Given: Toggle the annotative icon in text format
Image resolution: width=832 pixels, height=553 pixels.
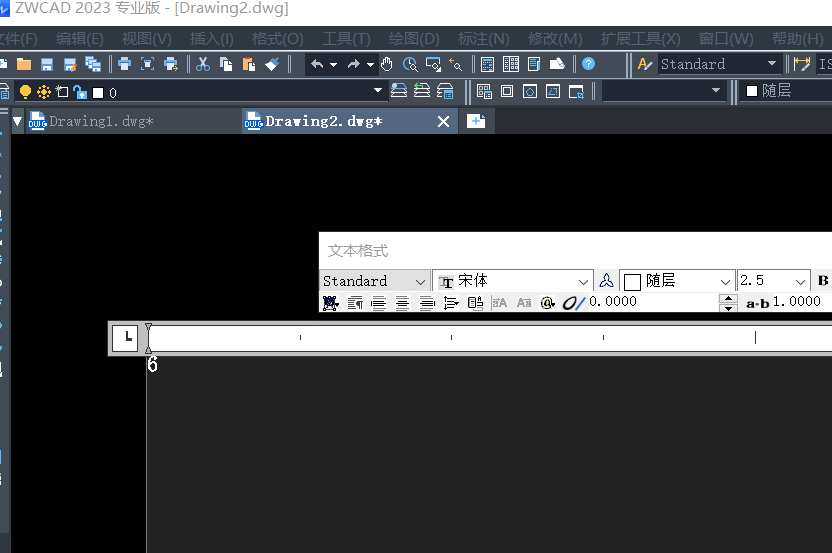Looking at the screenshot, I should point(606,280).
